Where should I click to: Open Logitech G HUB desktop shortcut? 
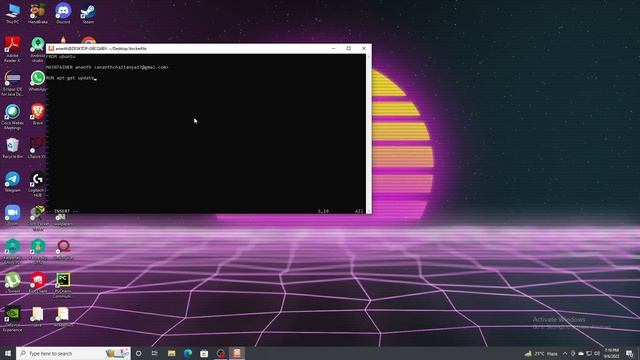tap(38, 184)
